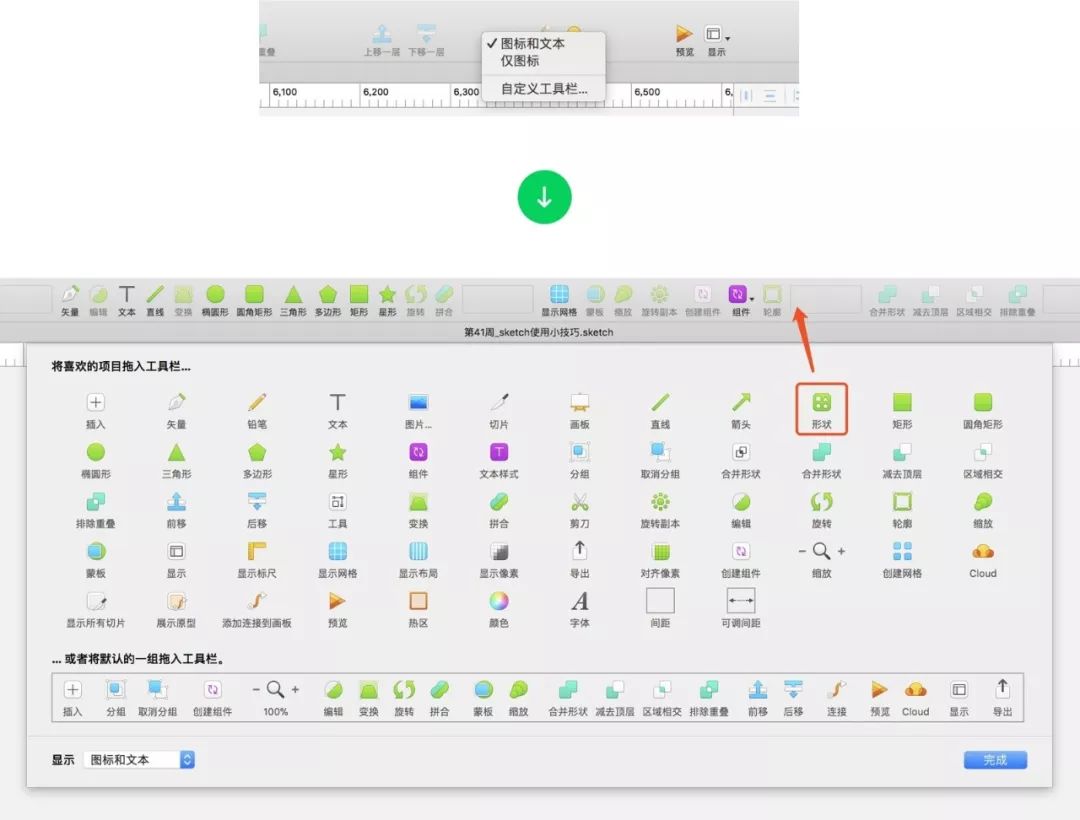Pick 导出 export in the item palette
This screenshot has height=820, width=1080.
click(x=579, y=560)
